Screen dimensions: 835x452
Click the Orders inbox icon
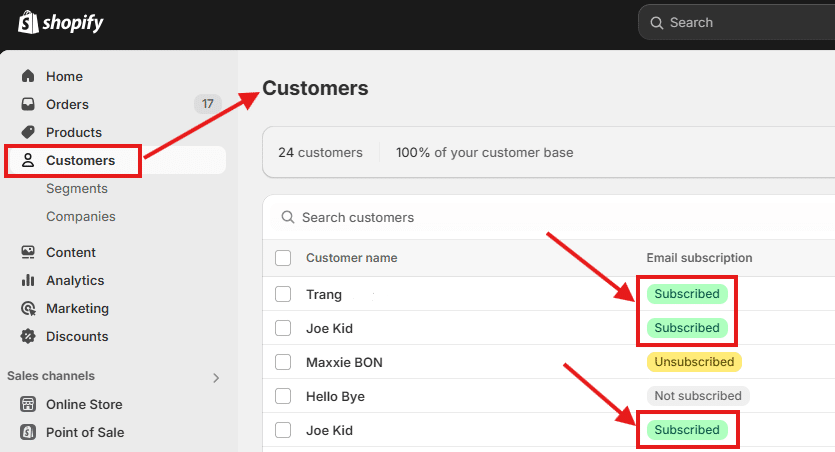click(28, 104)
